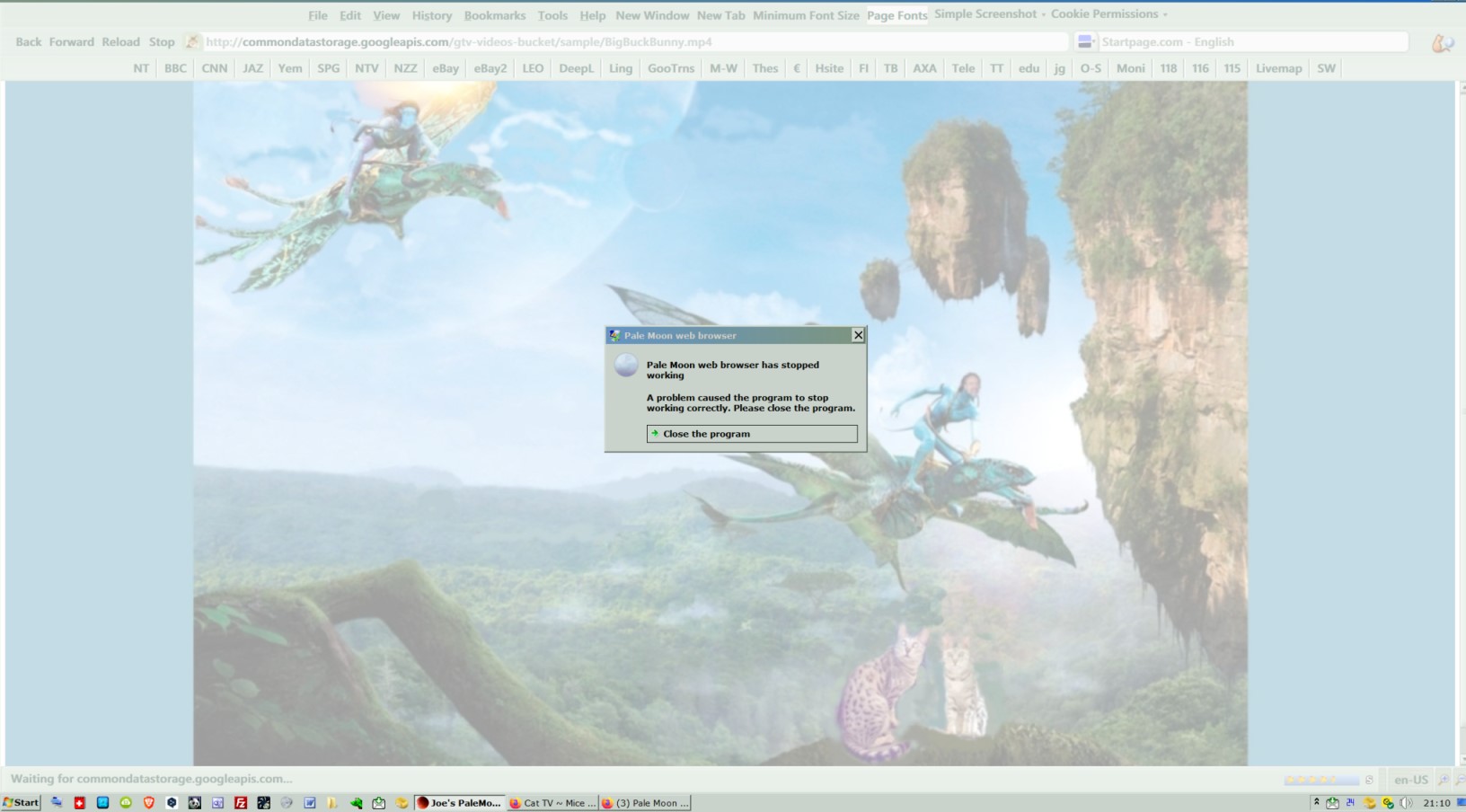Image resolution: width=1466 pixels, height=812 pixels.
Task: Click the grey round taskbar icon
Action: pos(287,803)
